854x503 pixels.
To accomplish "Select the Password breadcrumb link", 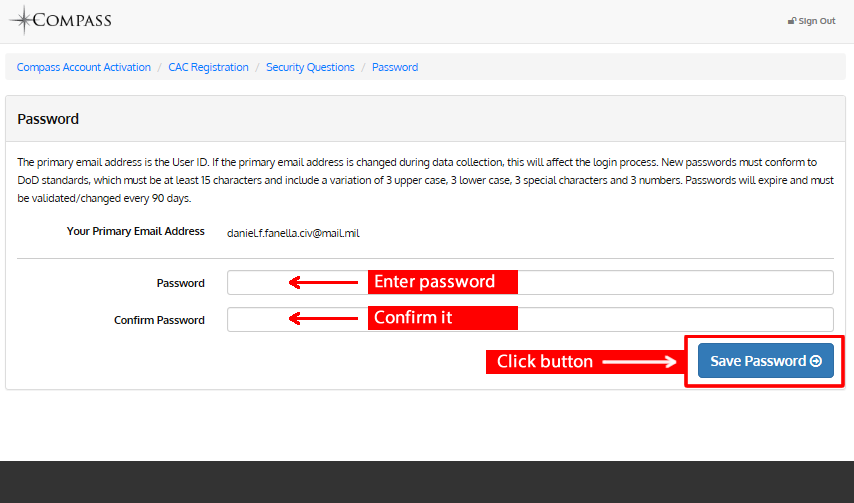I will tap(395, 67).
